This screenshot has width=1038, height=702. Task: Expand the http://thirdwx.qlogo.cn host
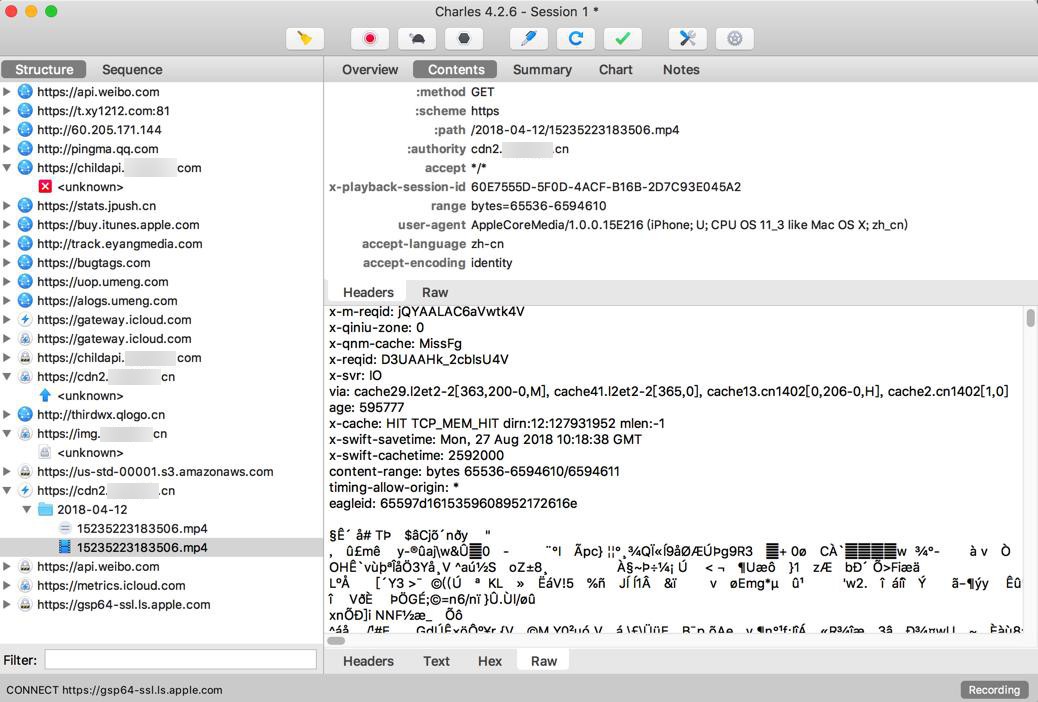(8, 415)
